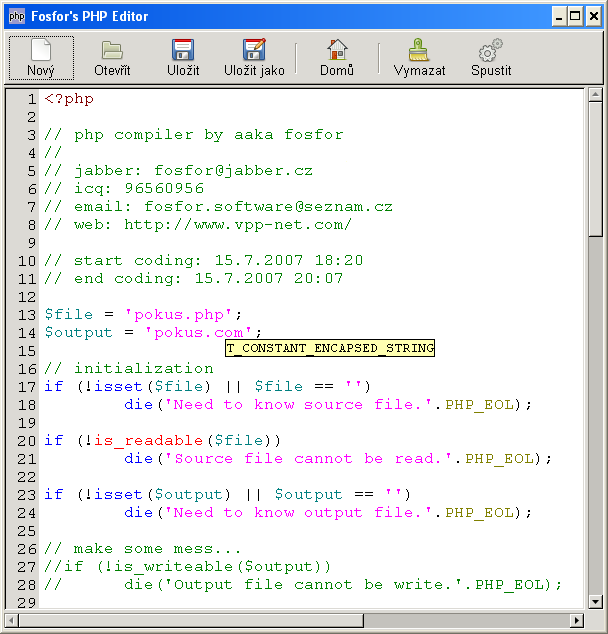Click the 'start coding: 15.7.2007 18:20' line

(203, 260)
